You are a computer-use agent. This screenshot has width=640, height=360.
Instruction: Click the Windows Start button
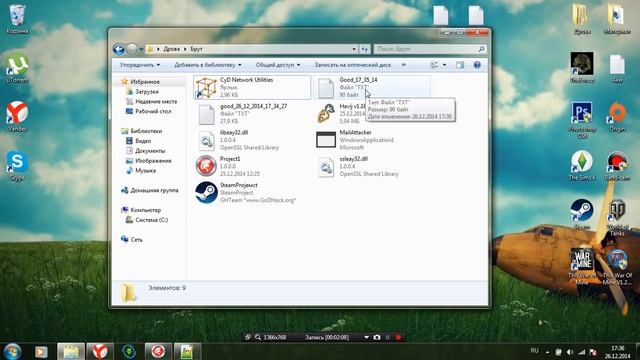tap(13, 351)
